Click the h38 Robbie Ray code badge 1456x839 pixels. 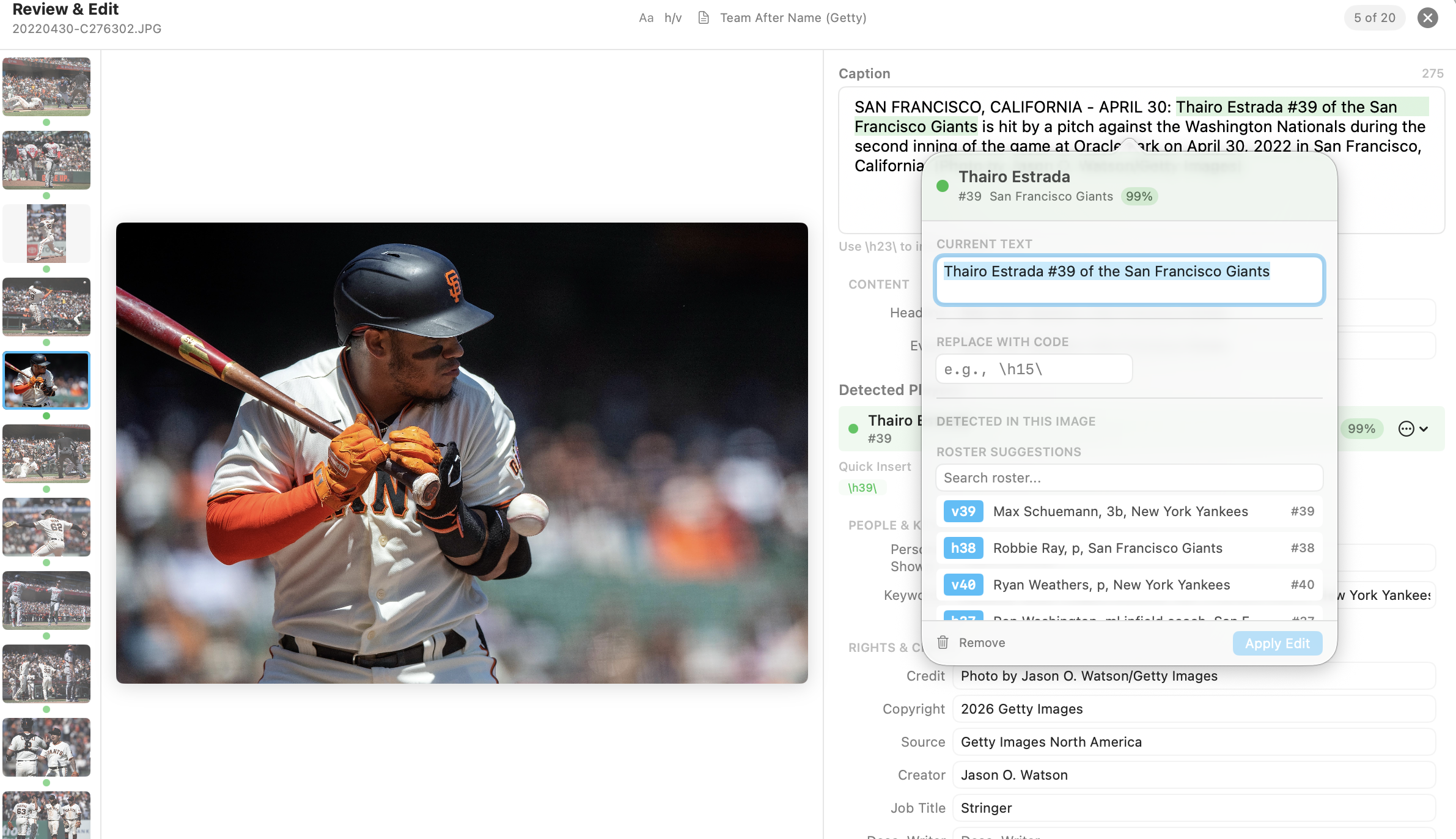[x=963, y=548]
